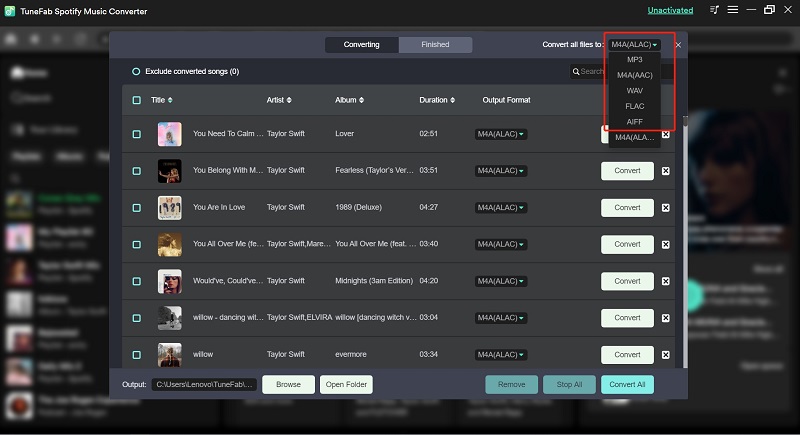Remove 'You Belong With Me' using X icon
This screenshot has height=435, width=800.
tap(666, 171)
